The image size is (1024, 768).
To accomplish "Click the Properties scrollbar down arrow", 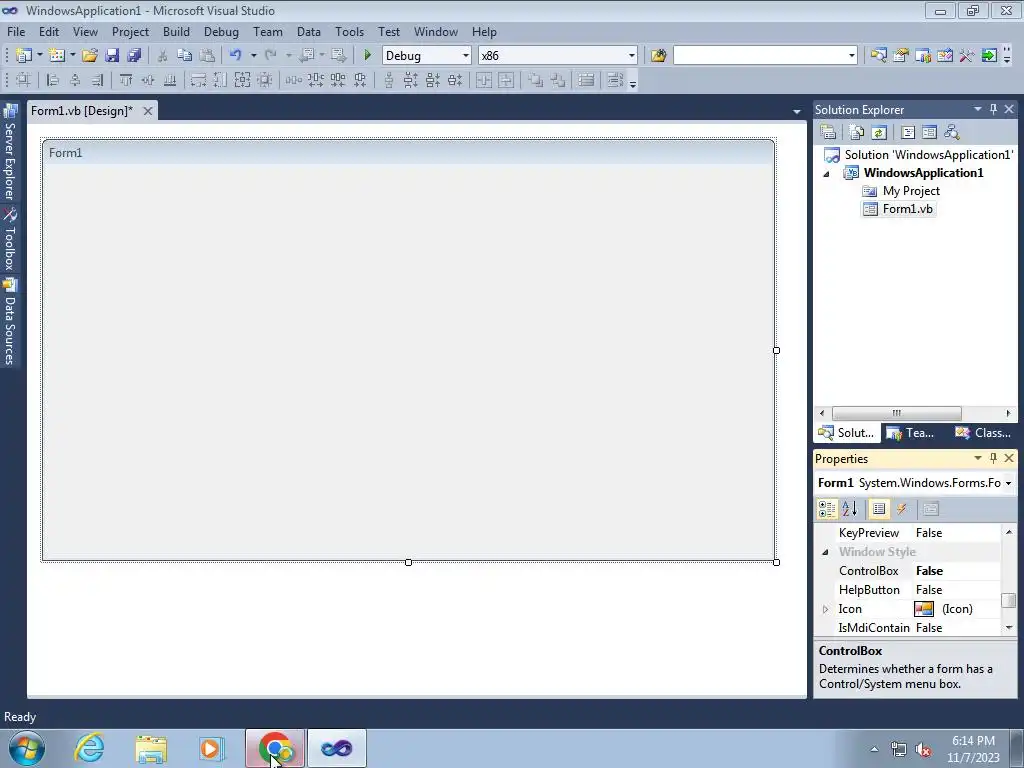I will [1009, 628].
